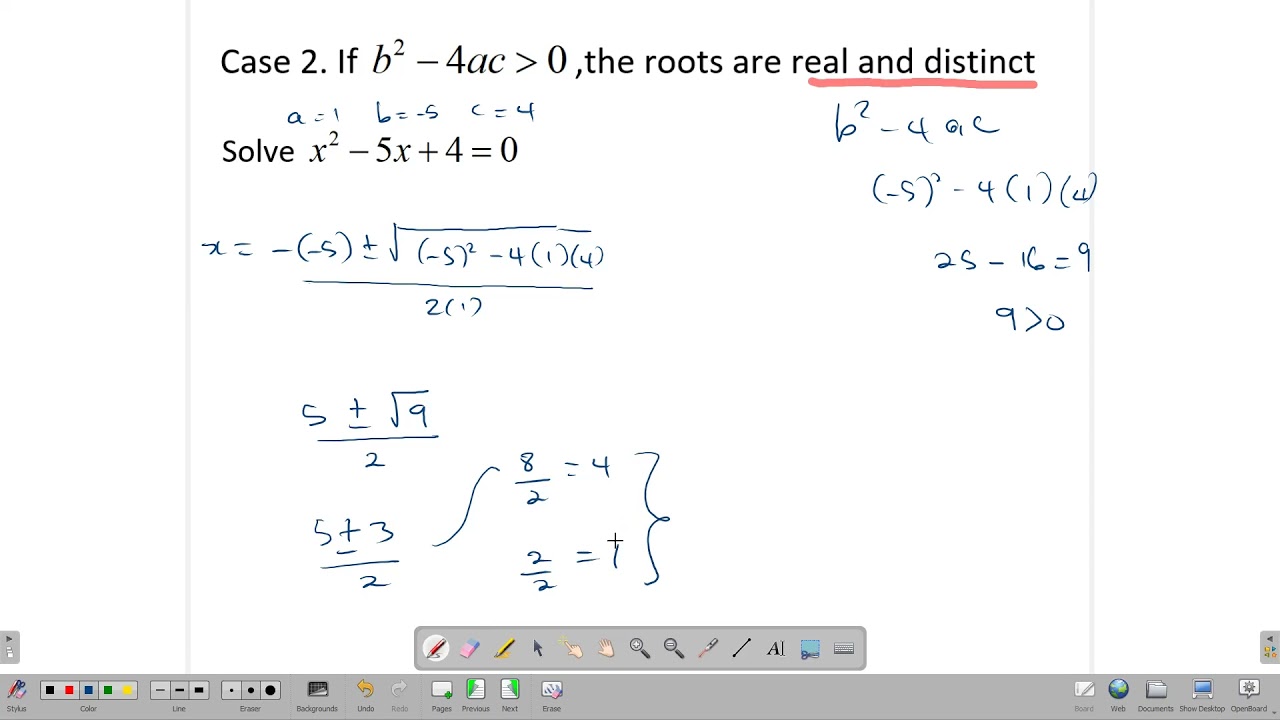
Task: Pick the black pen color
Action: [x=50, y=690]
